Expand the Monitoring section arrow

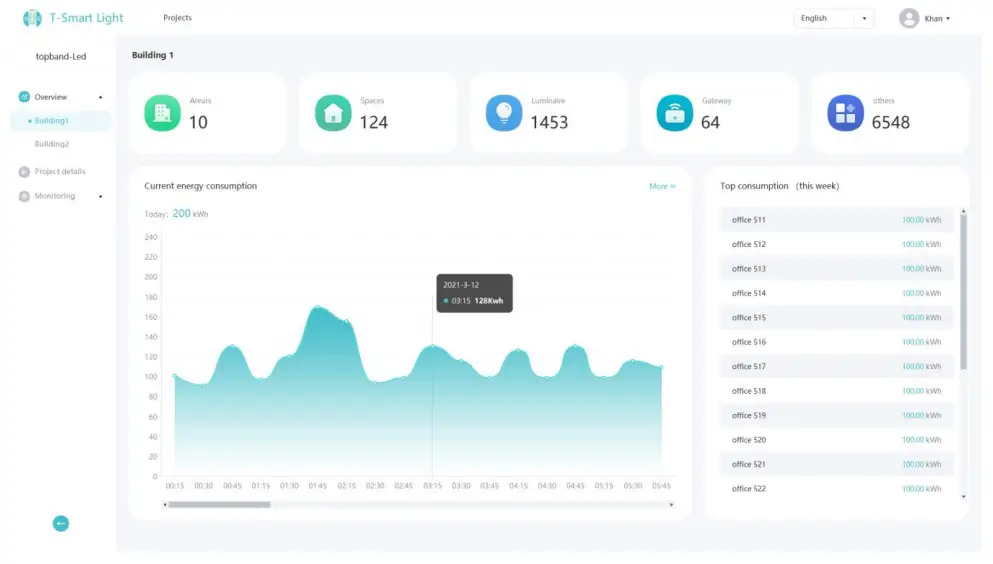tap(101, 197)
